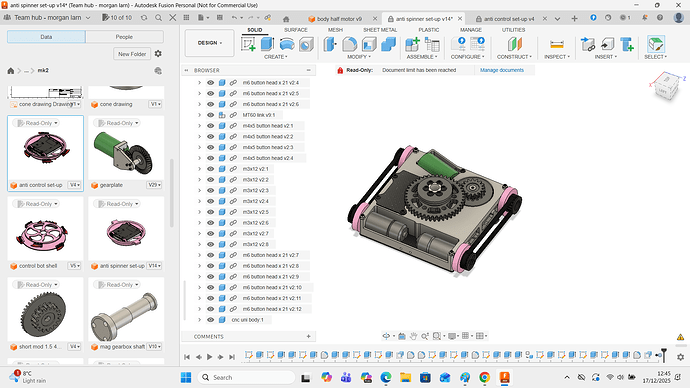Open the ASSEMBLE menu dropdown
The width and height of the screenshot is (690, 388).
click(422, 57)
